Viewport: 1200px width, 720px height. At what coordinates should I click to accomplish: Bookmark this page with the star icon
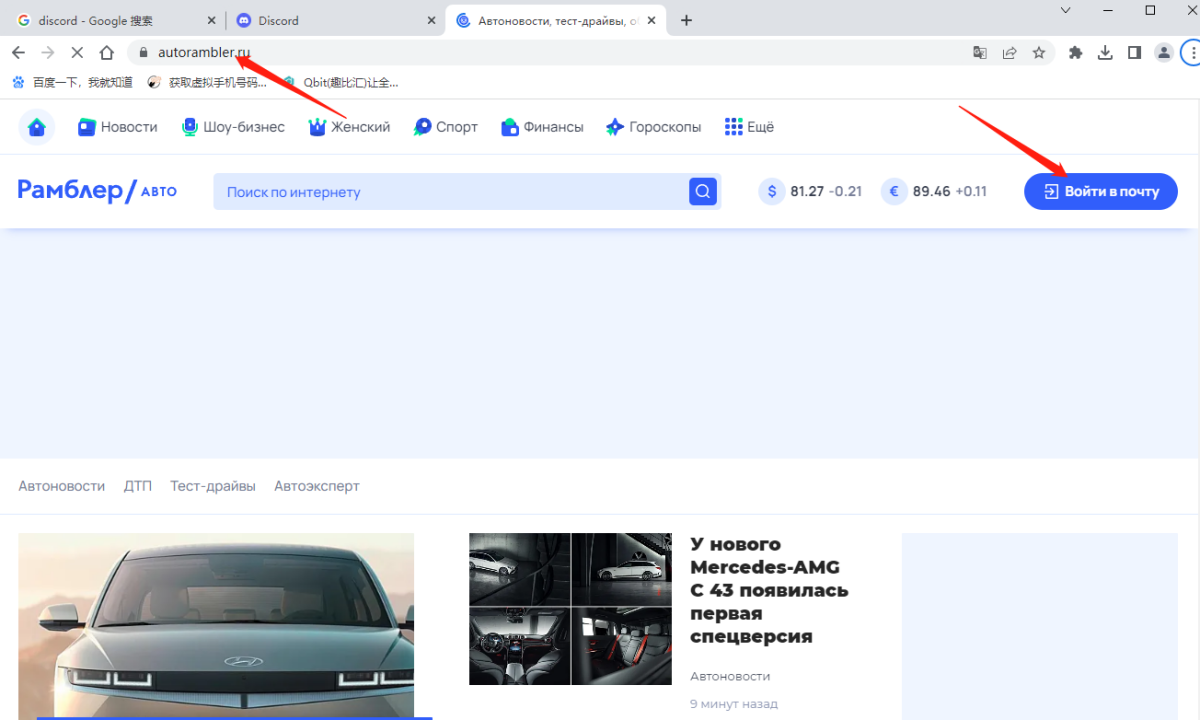(x=1039, y=53)
